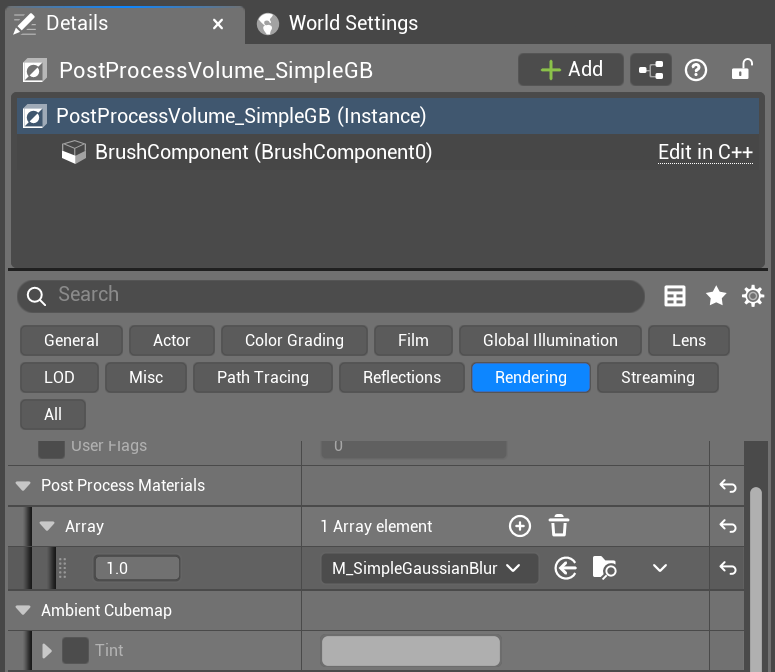Reset Array property to default

[x=728, y=526]
